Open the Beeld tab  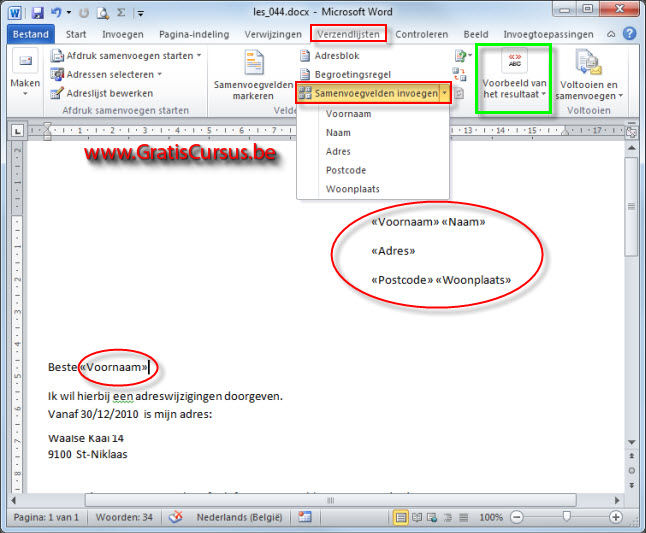(476, 34)
